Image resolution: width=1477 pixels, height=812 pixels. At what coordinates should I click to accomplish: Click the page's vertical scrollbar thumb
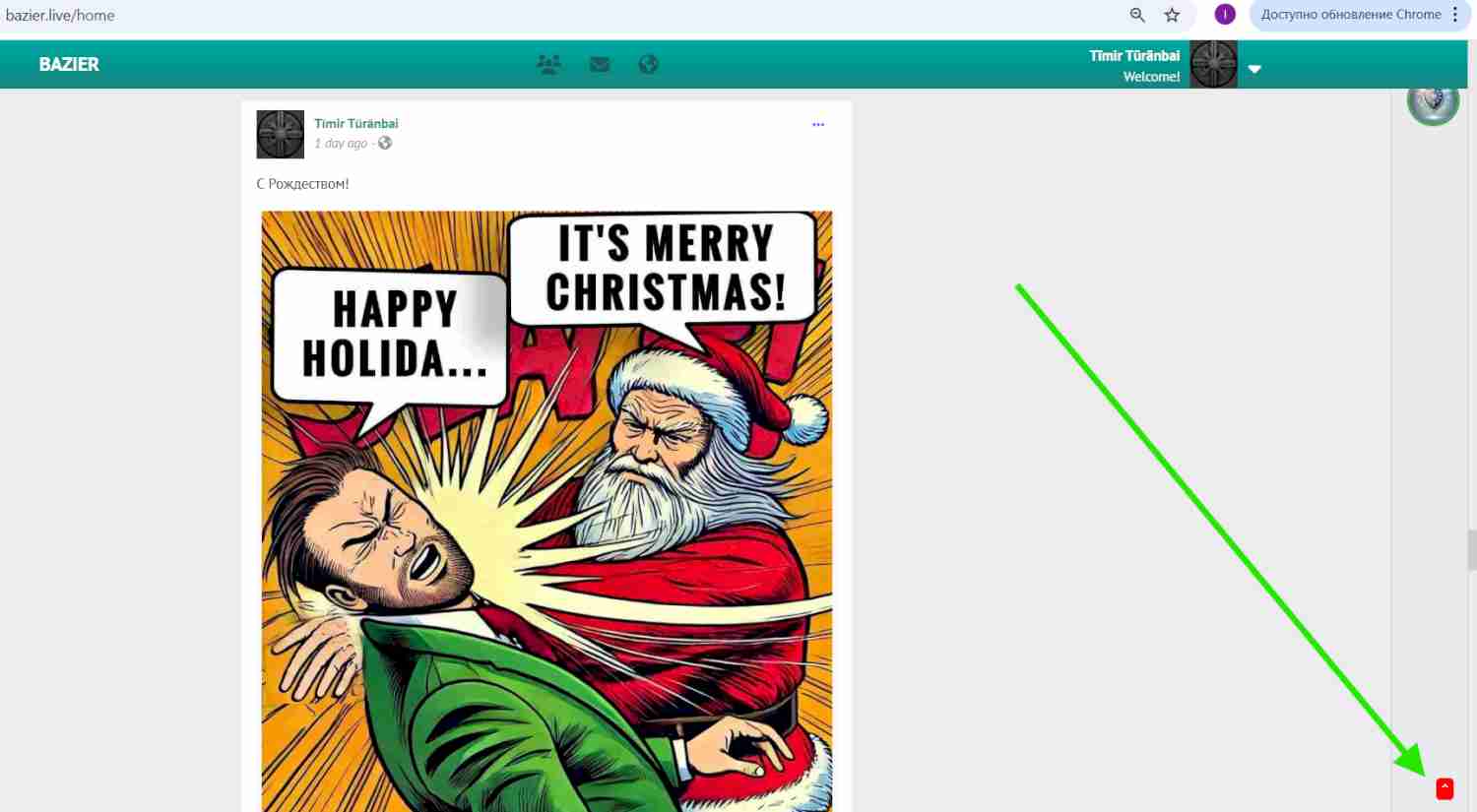tap(1471, 549)
